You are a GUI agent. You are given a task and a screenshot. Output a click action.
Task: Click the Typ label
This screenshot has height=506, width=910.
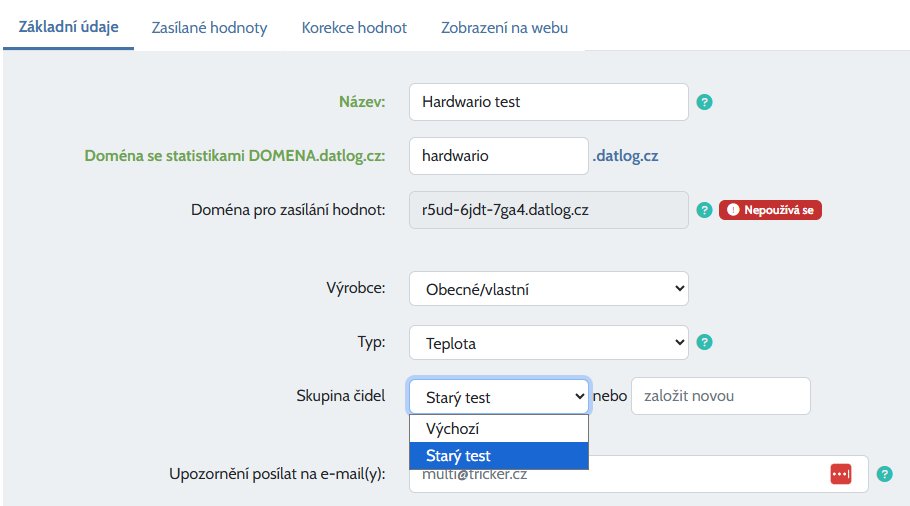tap(371, 342)
